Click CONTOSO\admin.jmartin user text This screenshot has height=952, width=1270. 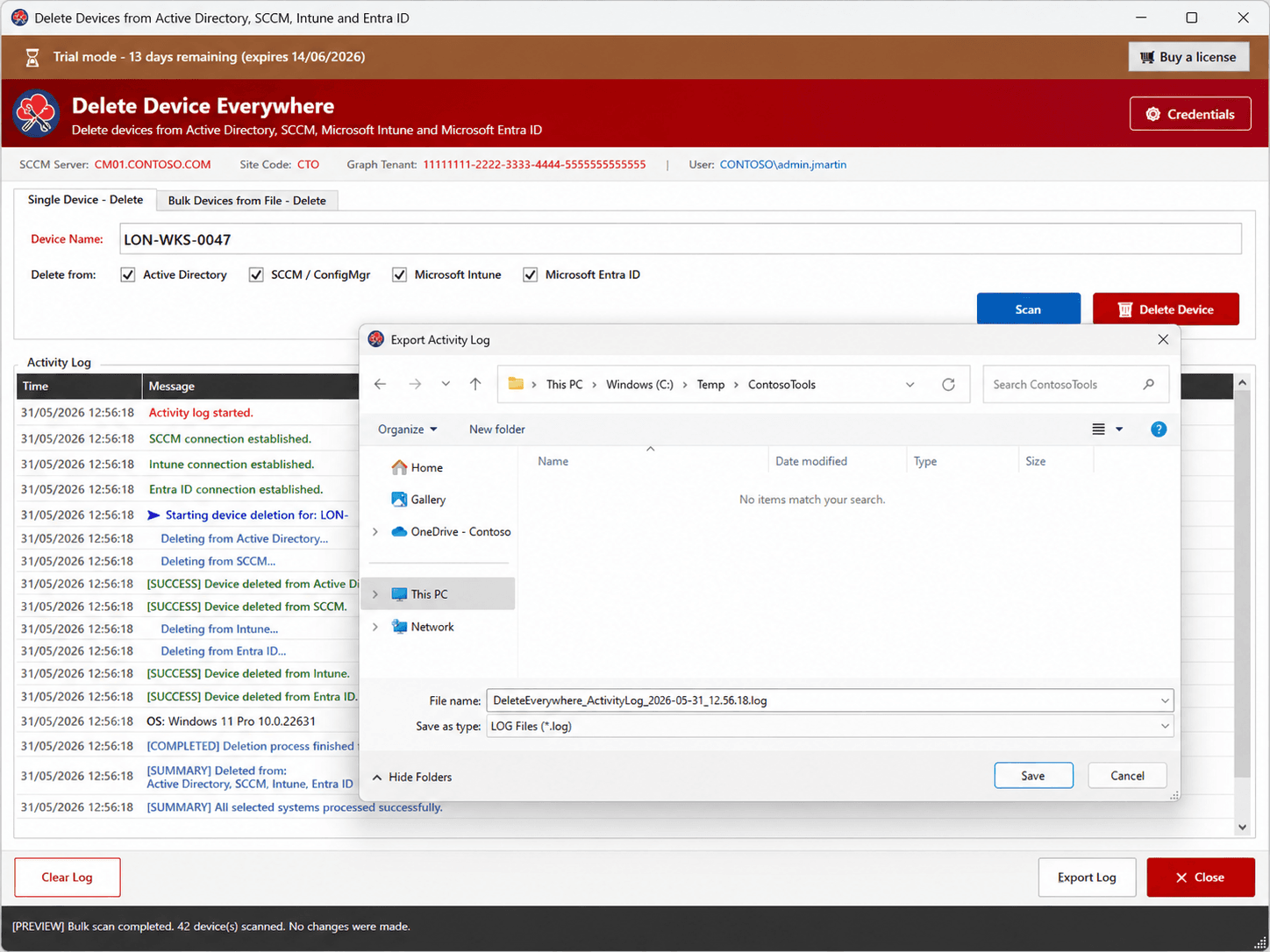tap(783, 164)
